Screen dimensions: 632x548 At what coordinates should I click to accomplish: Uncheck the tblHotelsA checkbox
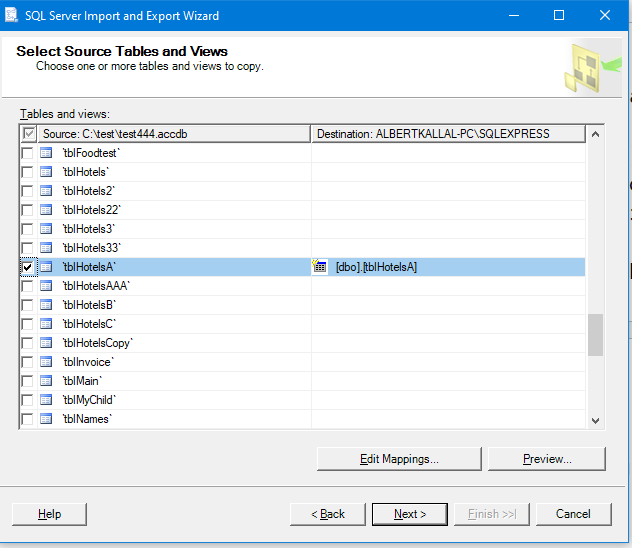click(x=27, y=267)
